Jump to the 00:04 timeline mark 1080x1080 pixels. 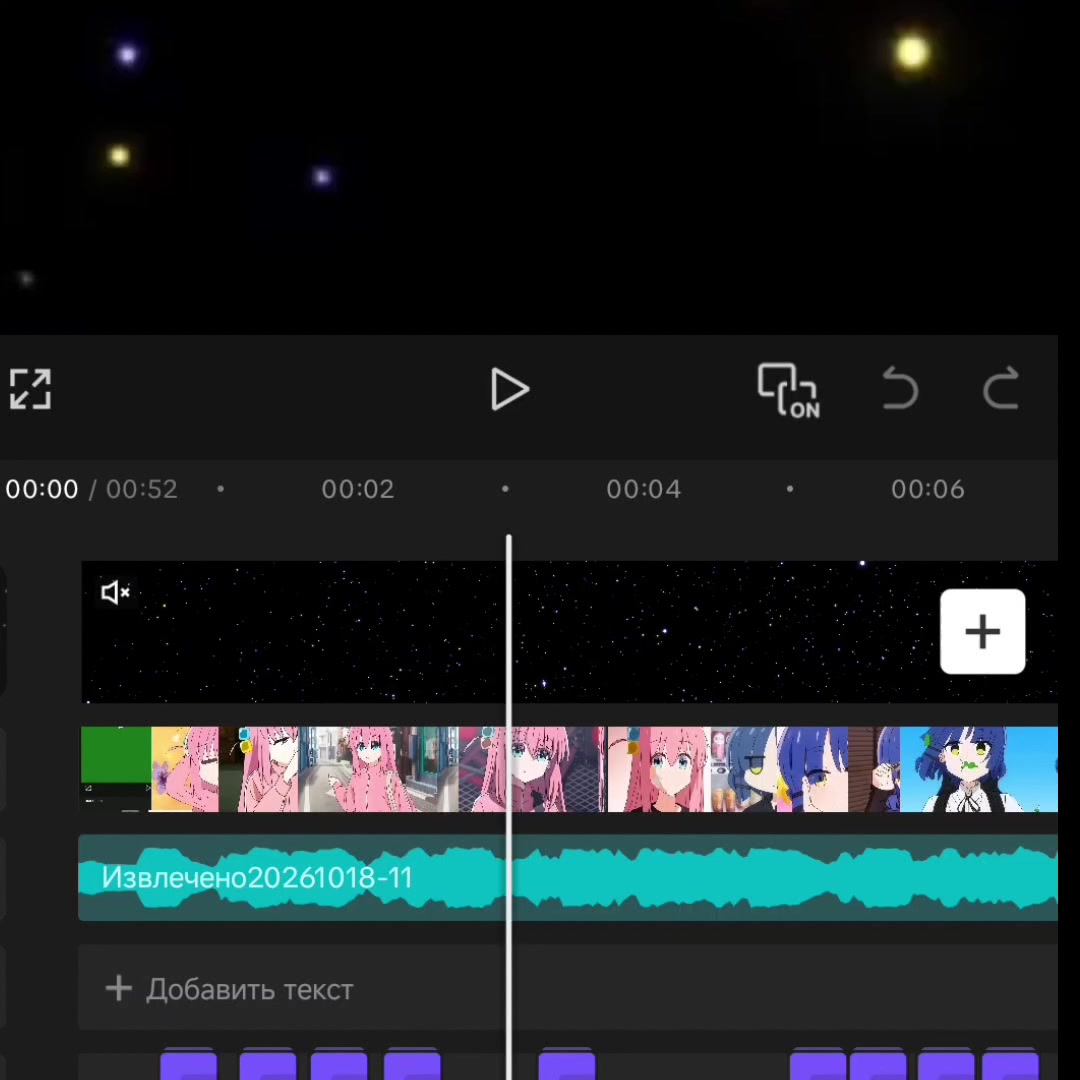coord(643,489)
